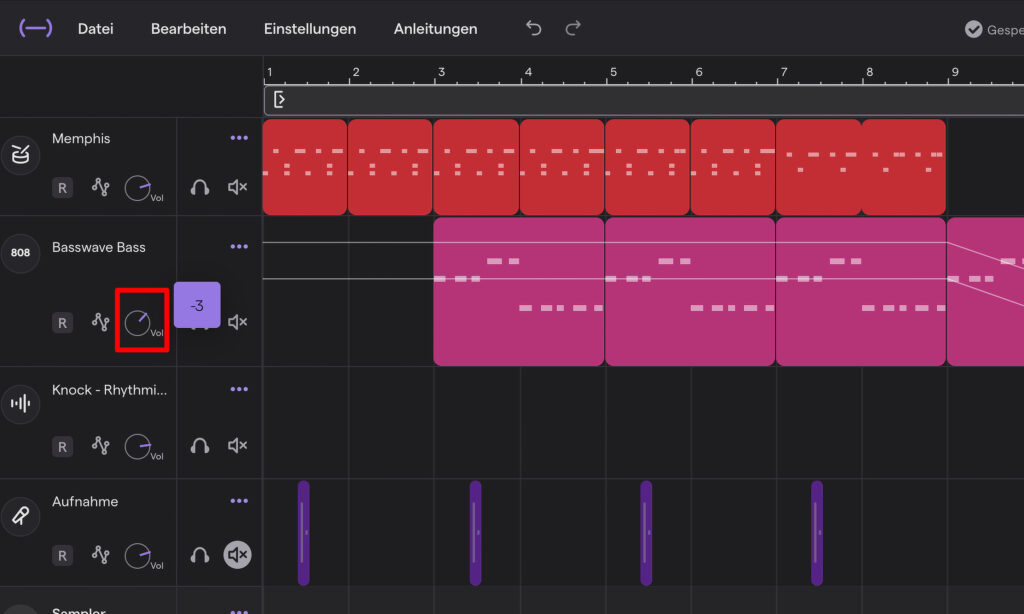Viewport: 1024px width, 614px height.
Task: Select the Basswave Bass clip starting at bar 5
Action: point(690,291)
